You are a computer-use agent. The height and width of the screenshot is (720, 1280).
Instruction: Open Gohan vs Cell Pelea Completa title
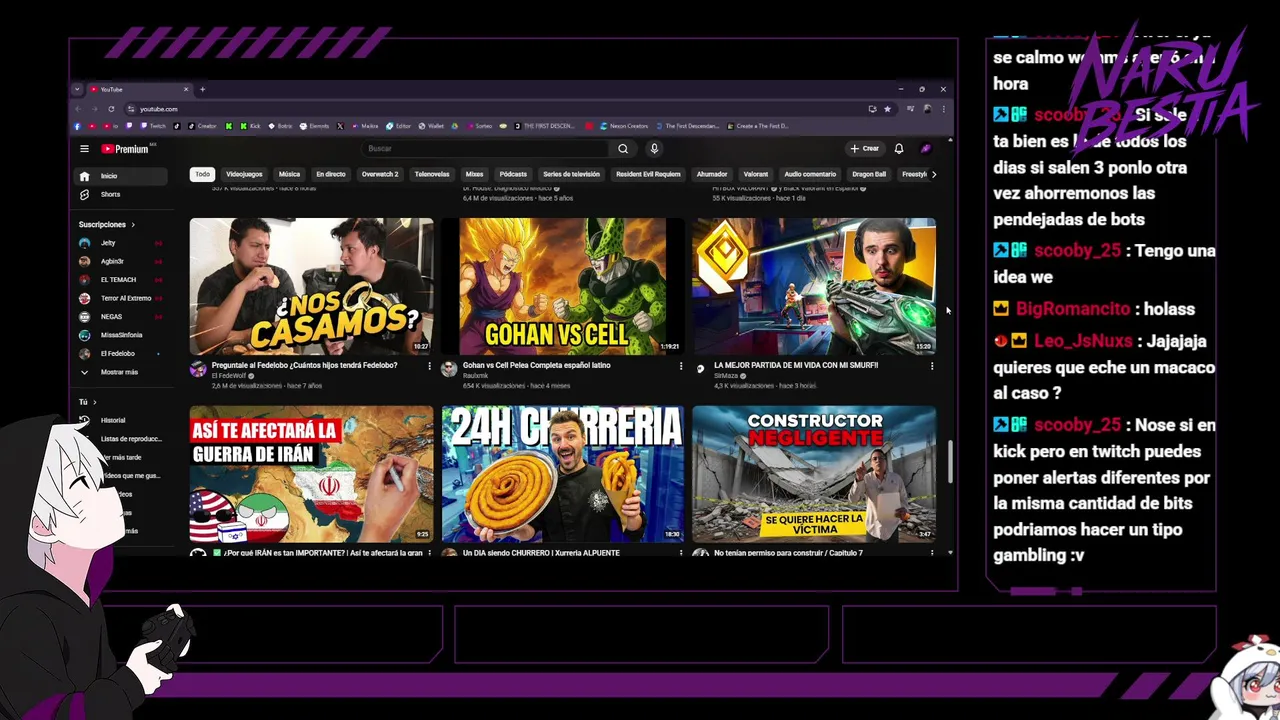pyautogui.click(x=537, y=365)
